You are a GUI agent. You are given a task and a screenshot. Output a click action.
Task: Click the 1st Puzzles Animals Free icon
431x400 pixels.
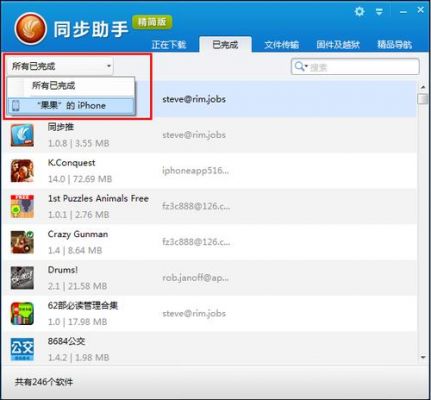pyautogui.click(x=22, y=206)
